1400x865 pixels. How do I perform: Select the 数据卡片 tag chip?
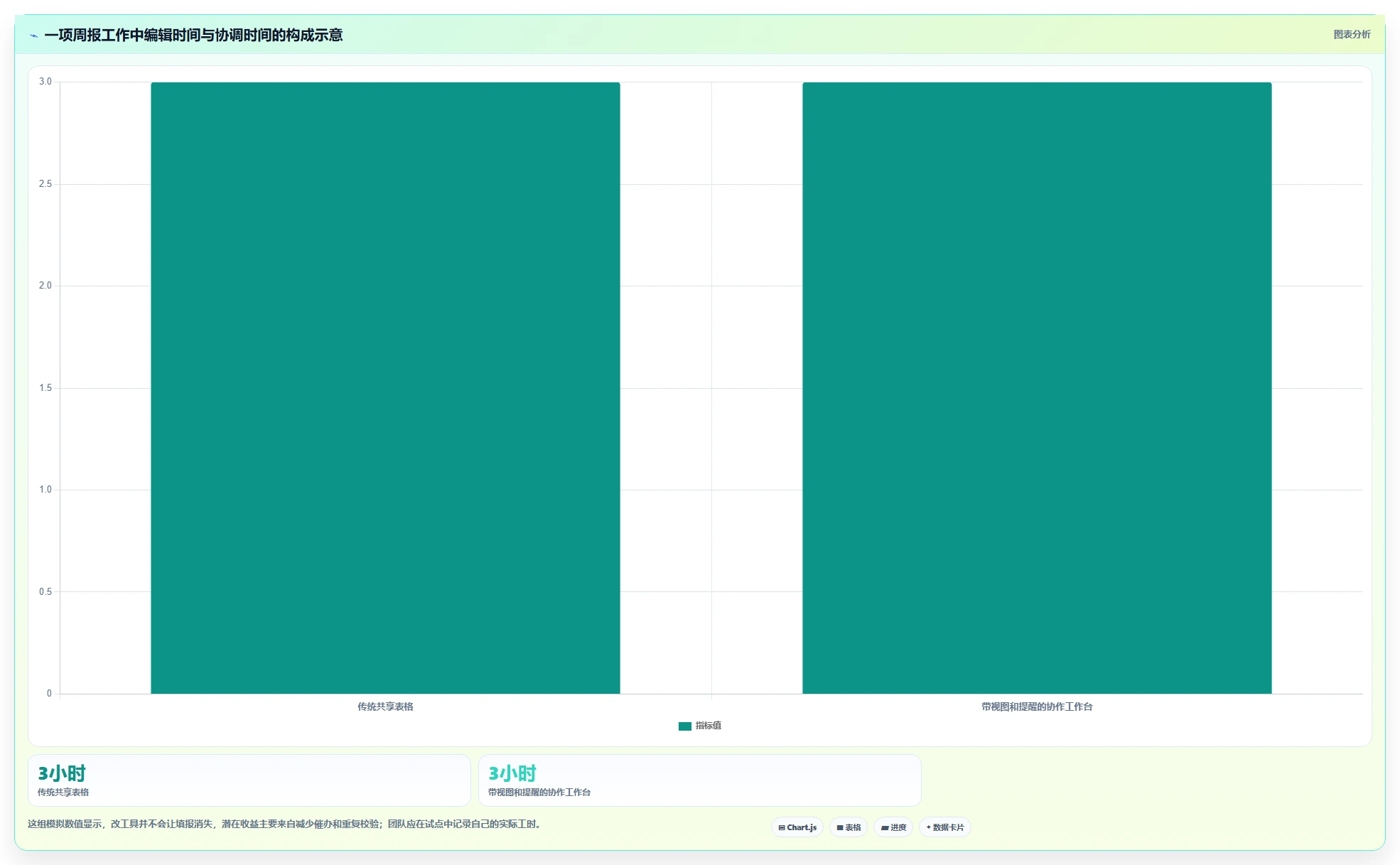(945, 827)
